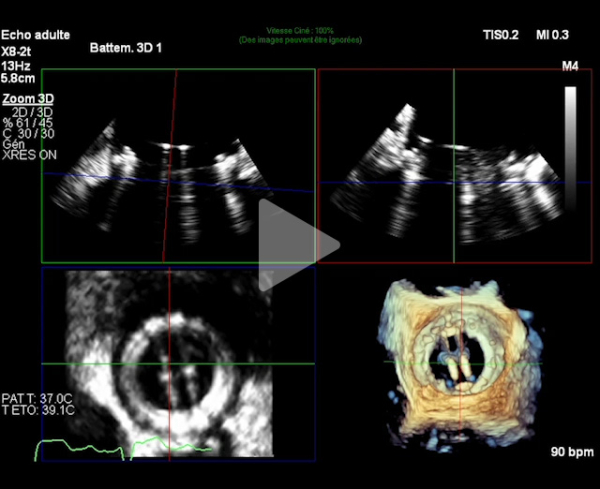Click the X8-2t transducer label
The width and height of the screenshot is (600, 489).
(20, 48)
